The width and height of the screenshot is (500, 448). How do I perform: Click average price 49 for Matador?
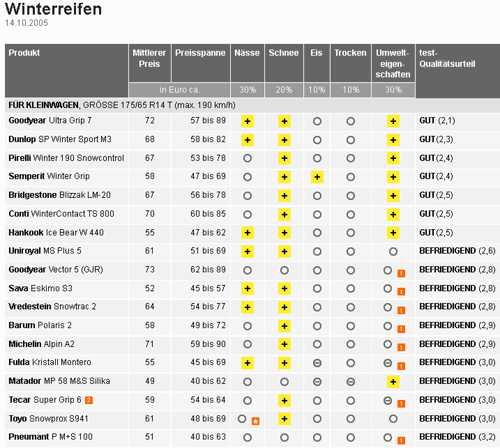click(150, 381)
